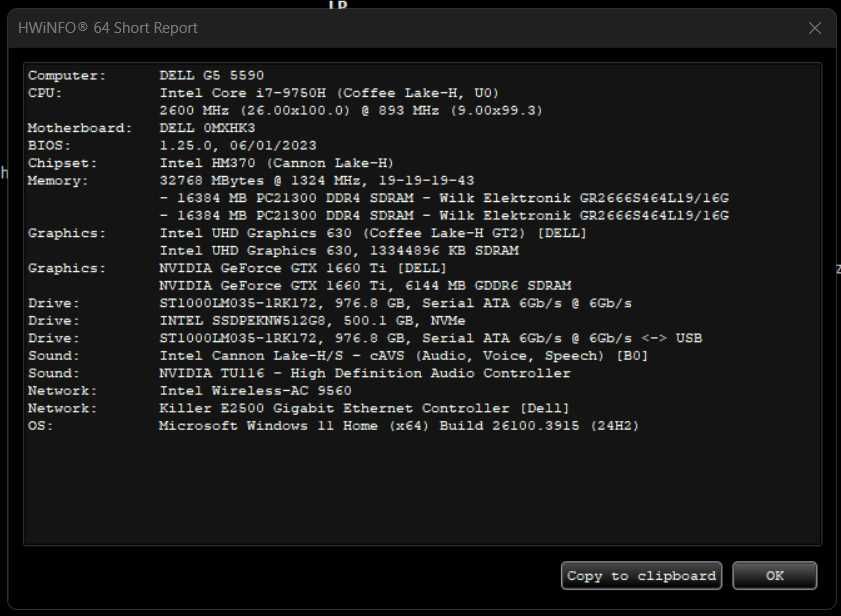The height and width of the screenshot is (616, 841).
Task: Select the Intel Cannon Lake-H/S cAVS sound line
Action: click(x=403, y=356)
